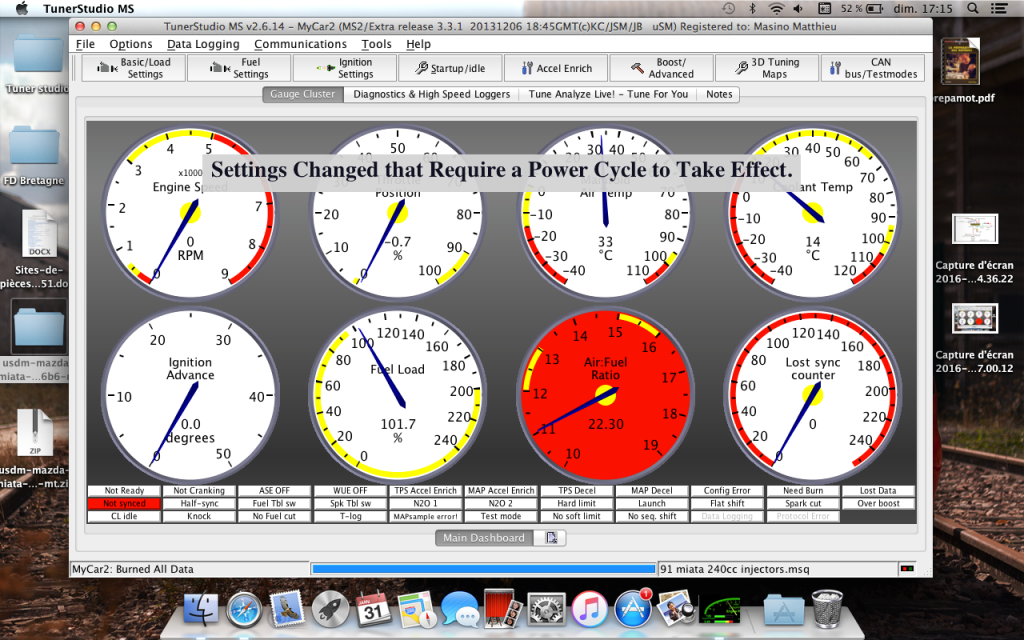Screen dimensions: 1024x640
Task: Click the Not Cranking indicator
Action: [x=199, y=490]
